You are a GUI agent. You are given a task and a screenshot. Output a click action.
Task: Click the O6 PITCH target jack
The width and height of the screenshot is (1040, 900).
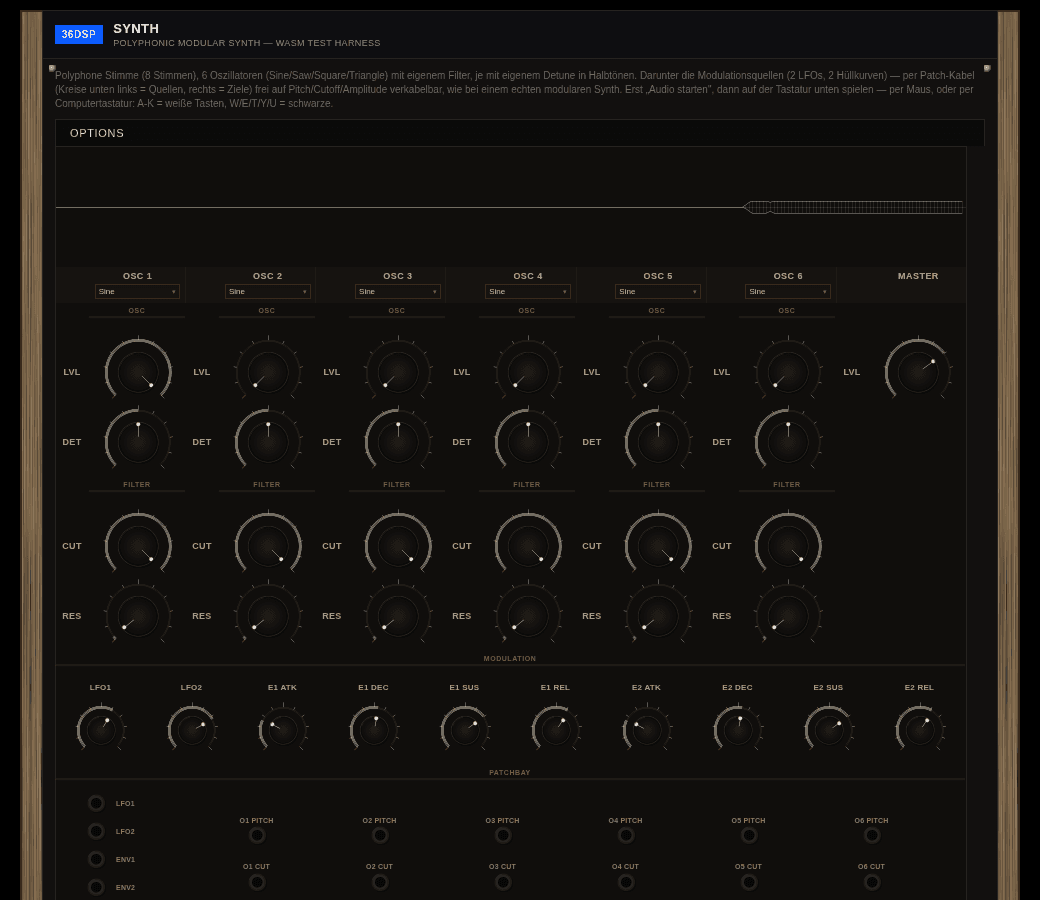pos(872,836)
